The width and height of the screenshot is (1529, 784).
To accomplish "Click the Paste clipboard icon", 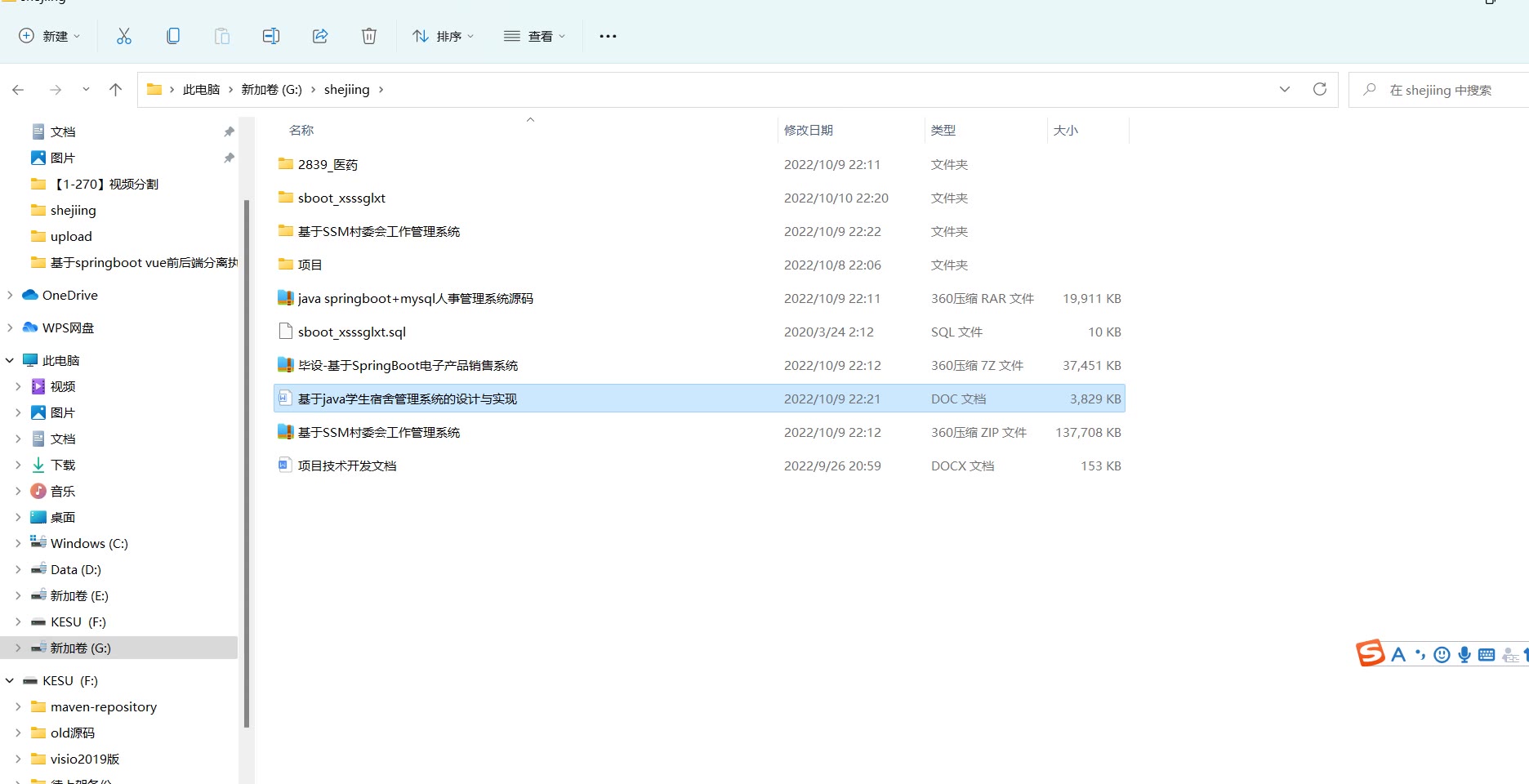I will click(222, 36).
